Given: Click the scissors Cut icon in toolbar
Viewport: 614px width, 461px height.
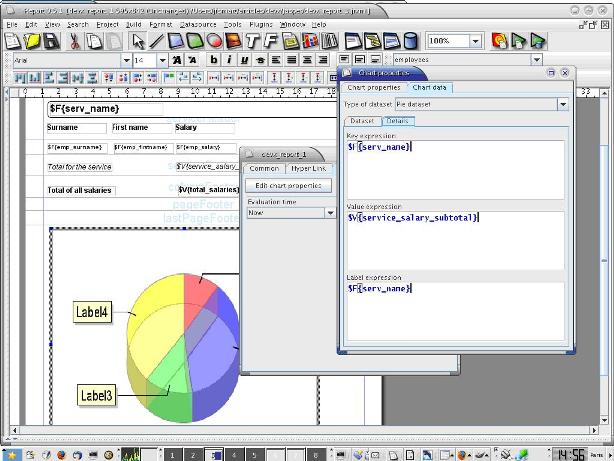Looking at the screenshot, I should click(x=75, y=41).
